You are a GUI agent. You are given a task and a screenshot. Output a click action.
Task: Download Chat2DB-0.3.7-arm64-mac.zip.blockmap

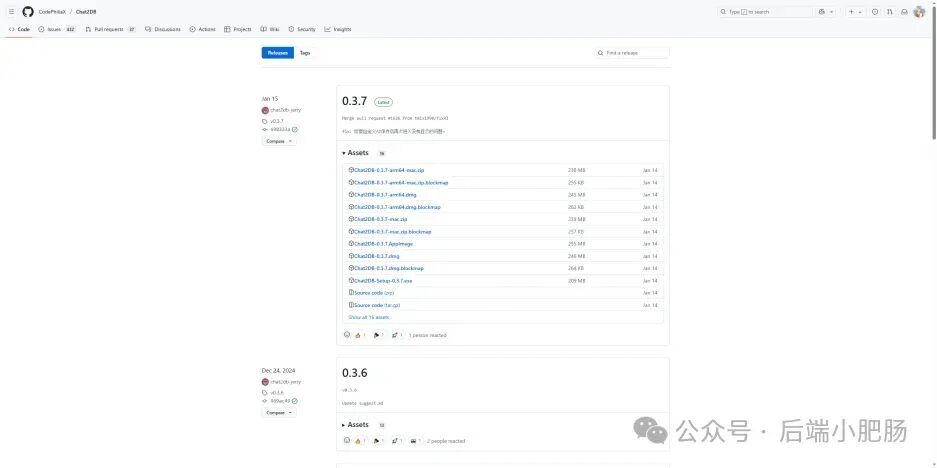pos(399,182)
